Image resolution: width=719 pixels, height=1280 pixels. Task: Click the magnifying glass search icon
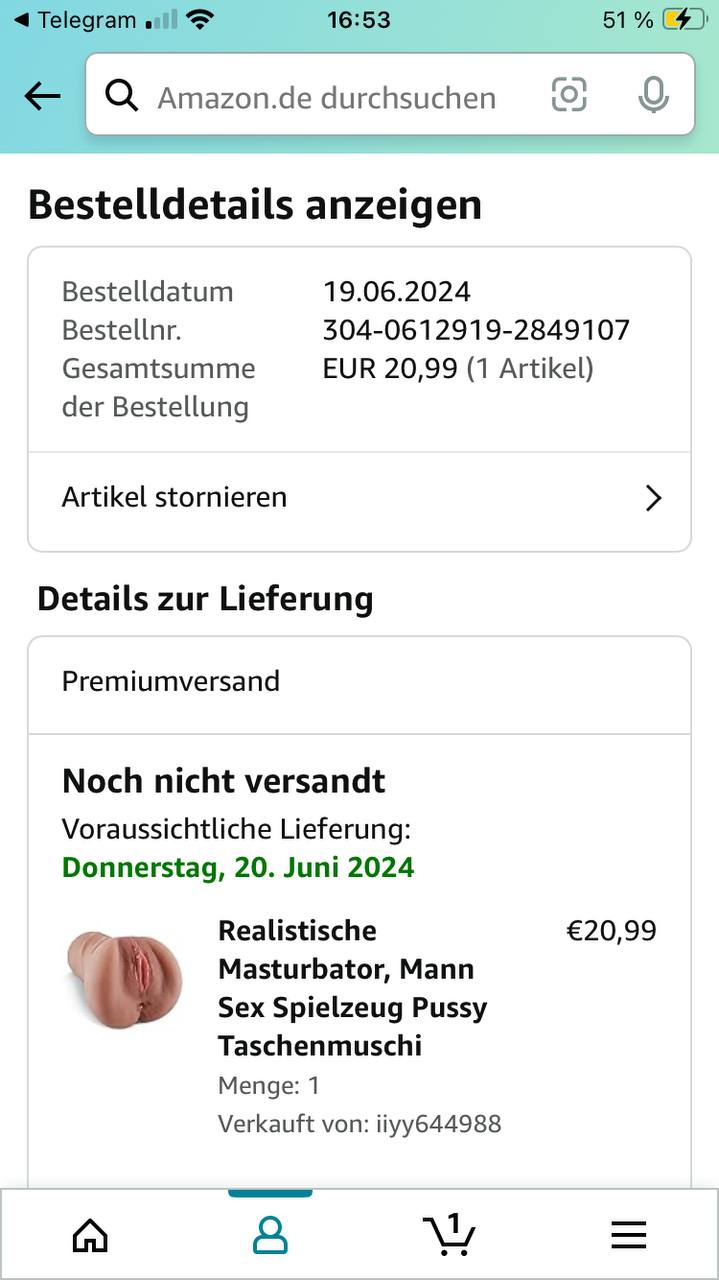121,96
